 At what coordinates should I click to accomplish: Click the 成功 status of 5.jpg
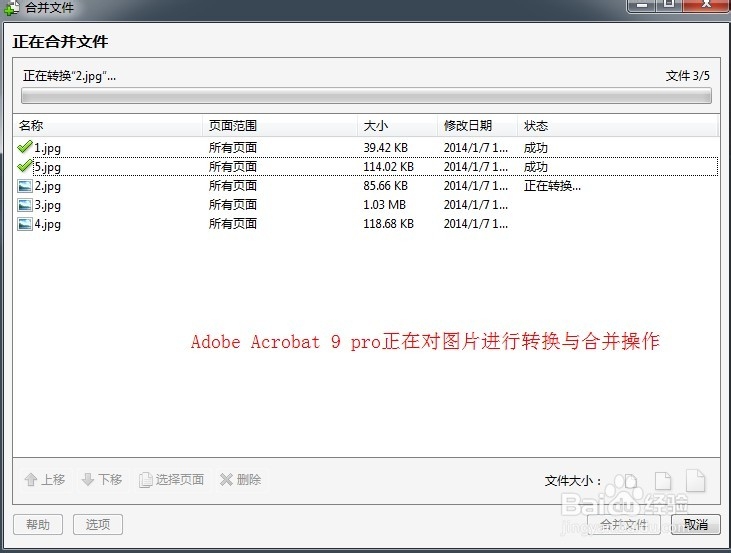pyautogui.click(x=536, y=167)
